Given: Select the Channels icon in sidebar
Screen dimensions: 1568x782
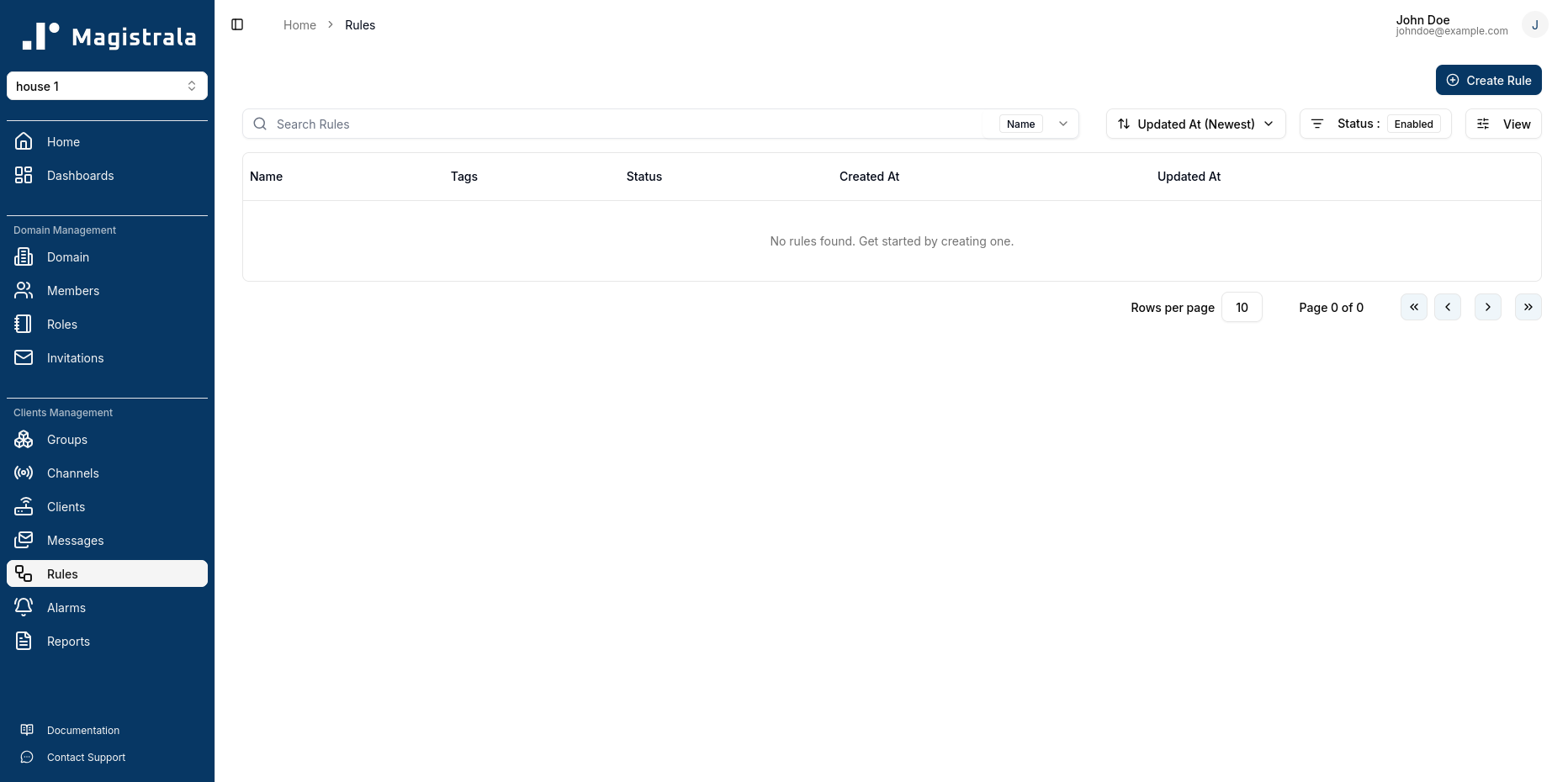Looking at the screenshot, I should coord(24,473).
